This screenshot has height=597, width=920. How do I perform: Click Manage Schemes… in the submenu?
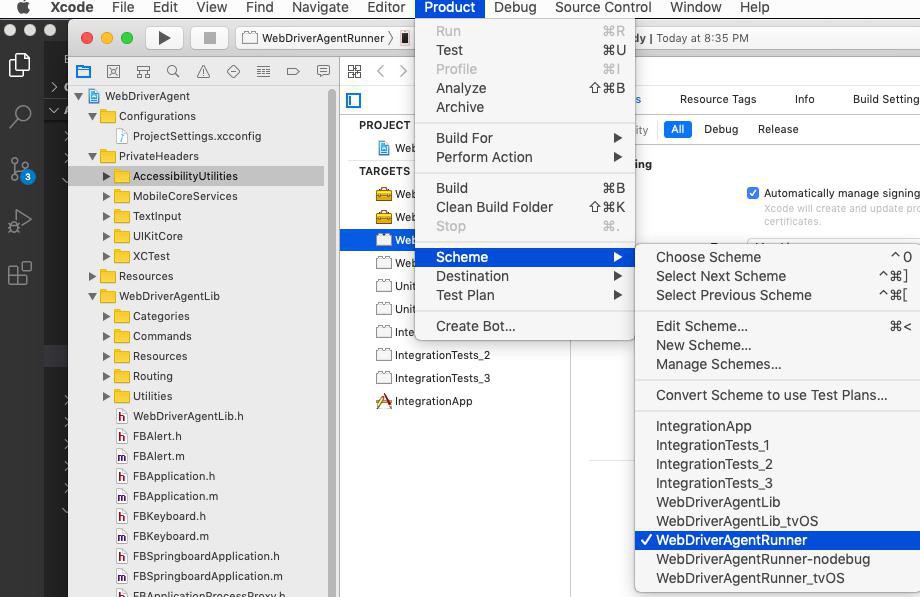coord(777,365)
